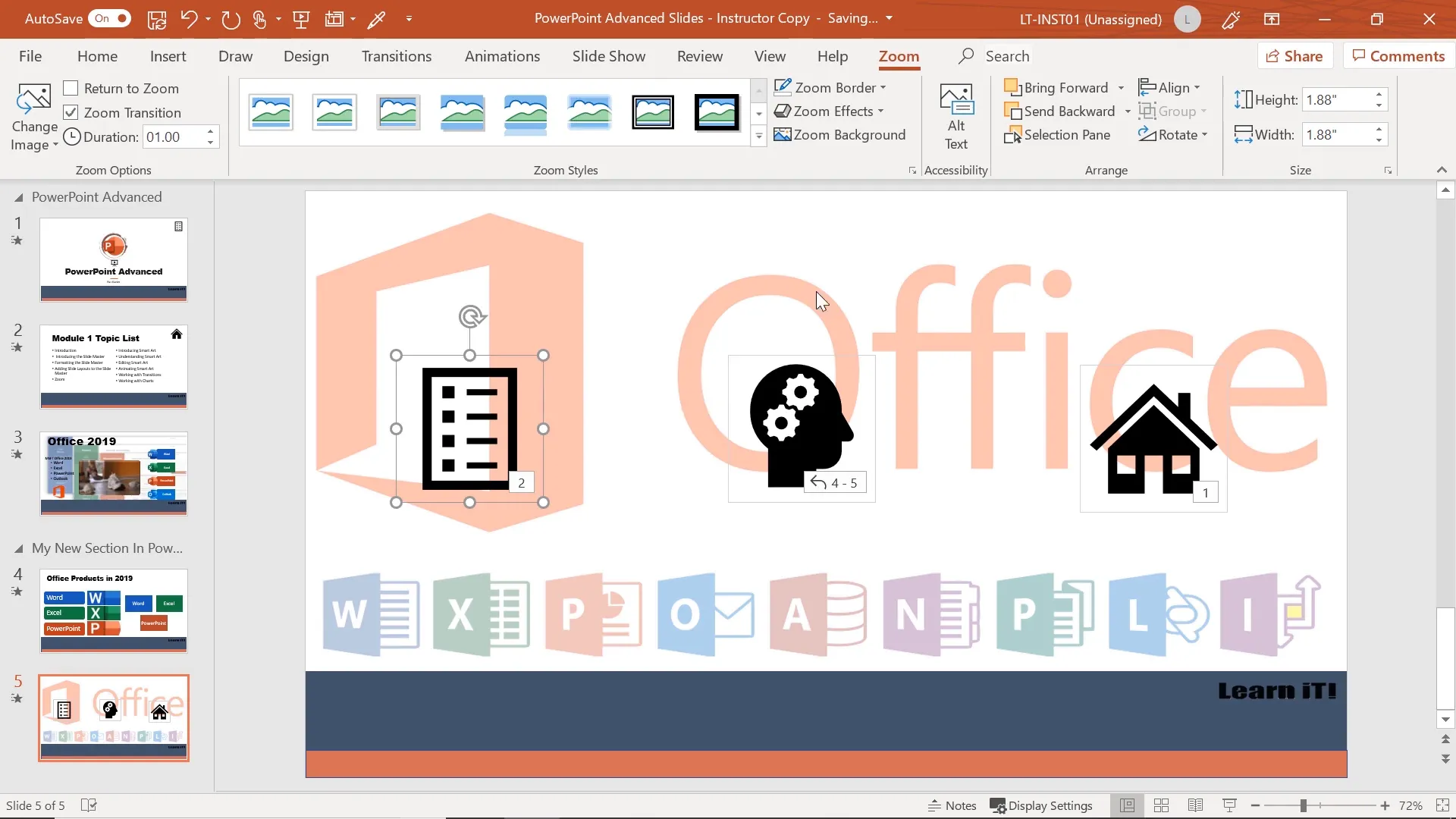Image resolution: width=1456 pixels, height=819 pixels.
Task: Click the Send Backward button
Action: [x=1059, y=111]
